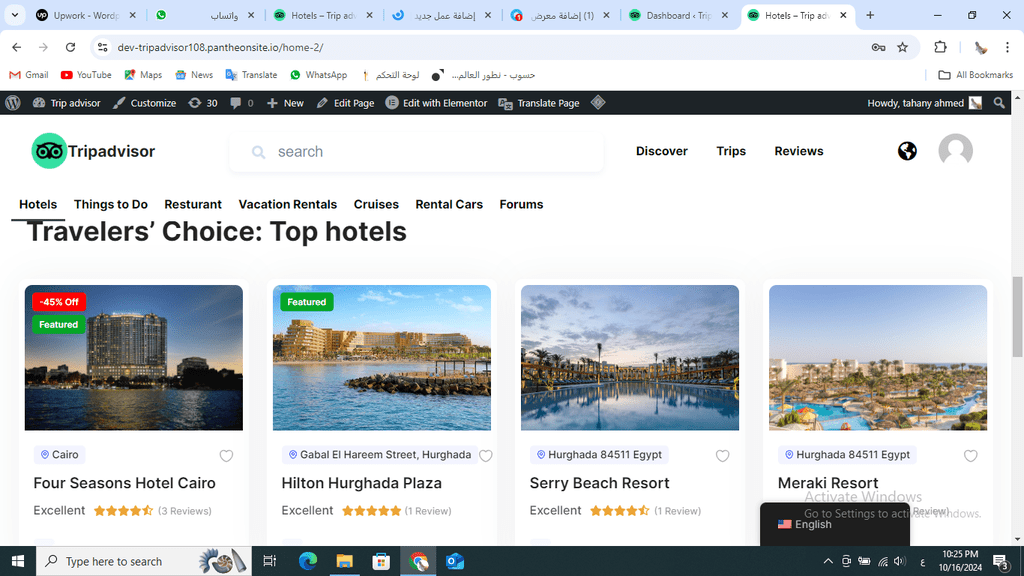Image resolution: width=1024 pixels, height=576 pixels.
Task: Open the Serry Beach Resort title
Action: 599,483
